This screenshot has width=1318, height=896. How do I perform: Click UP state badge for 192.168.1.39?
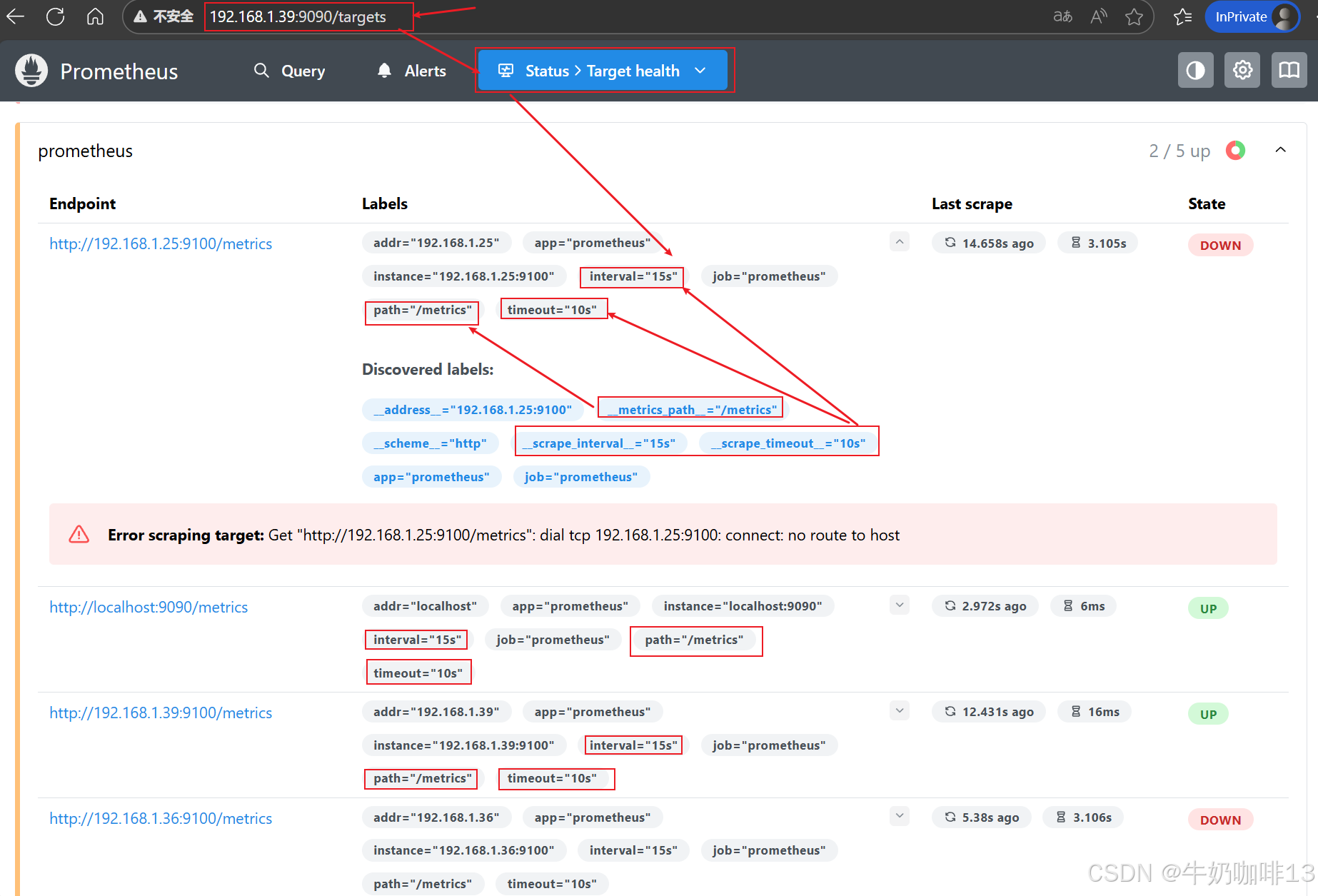tap(1208, 714)
